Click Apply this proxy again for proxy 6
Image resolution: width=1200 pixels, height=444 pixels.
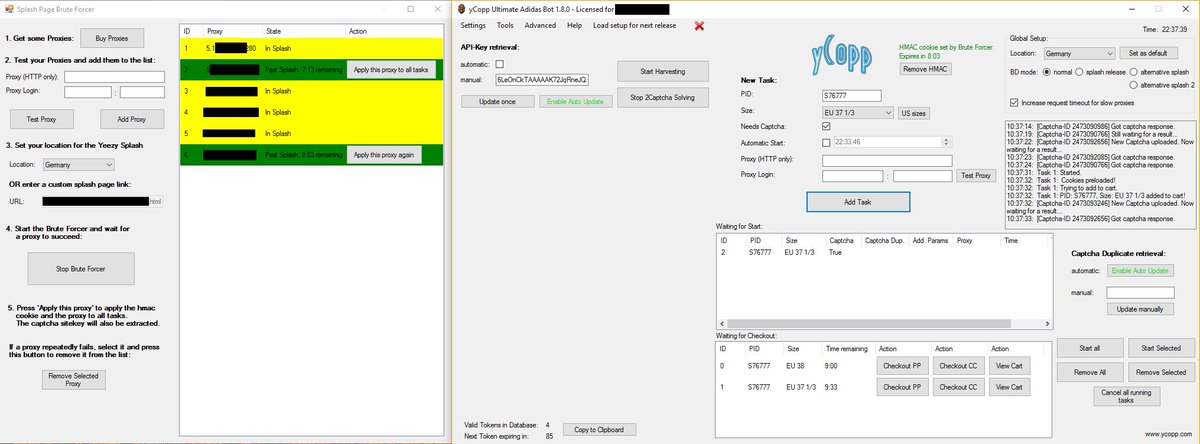[384, 155]
